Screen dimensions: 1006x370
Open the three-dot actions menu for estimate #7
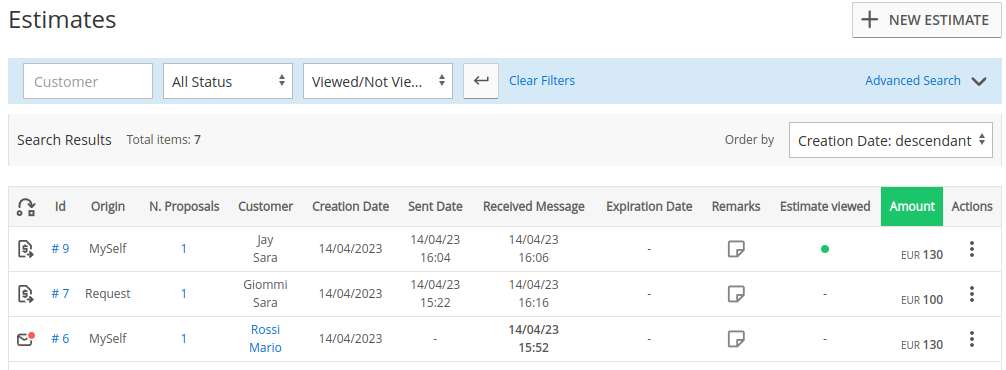pyautogui.click(x=972, y=294)
